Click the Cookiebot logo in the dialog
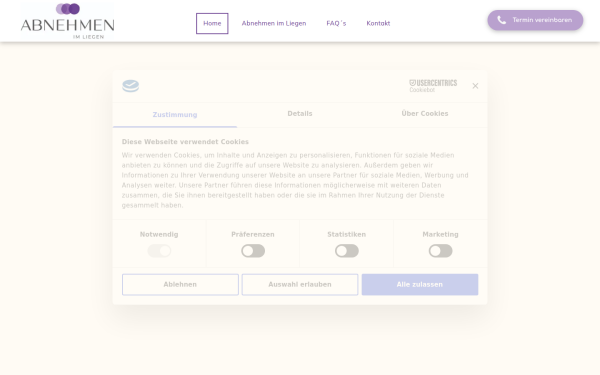The image size is (600, 375). [130, 86]
